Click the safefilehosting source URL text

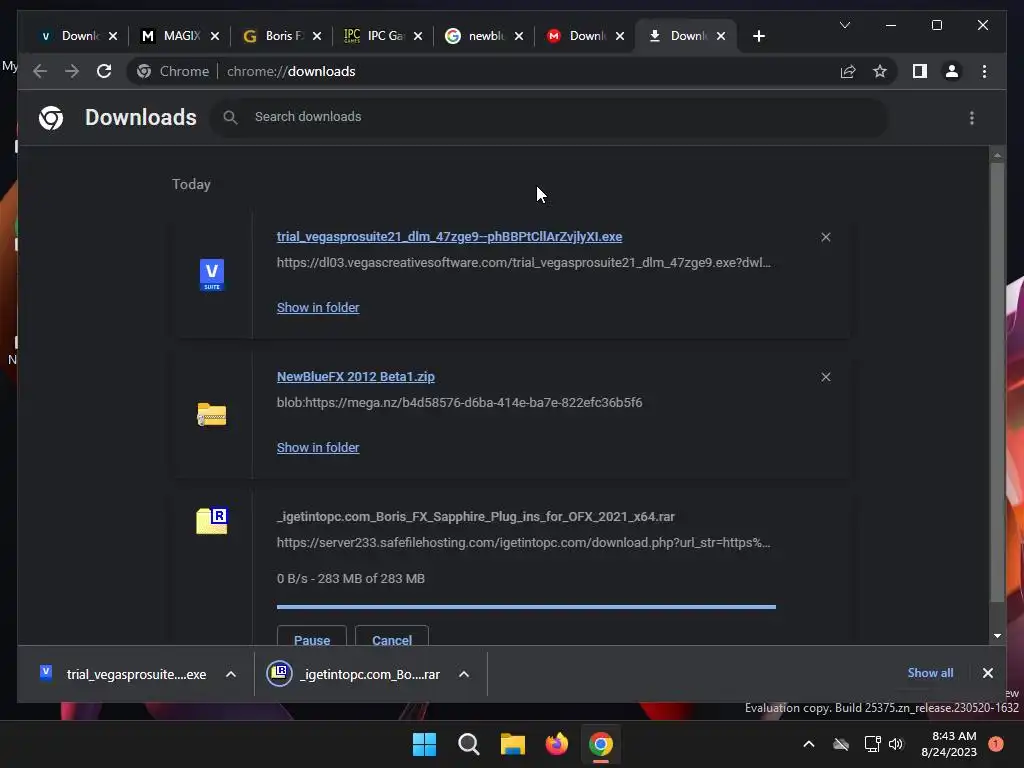[x=524, y=543]
